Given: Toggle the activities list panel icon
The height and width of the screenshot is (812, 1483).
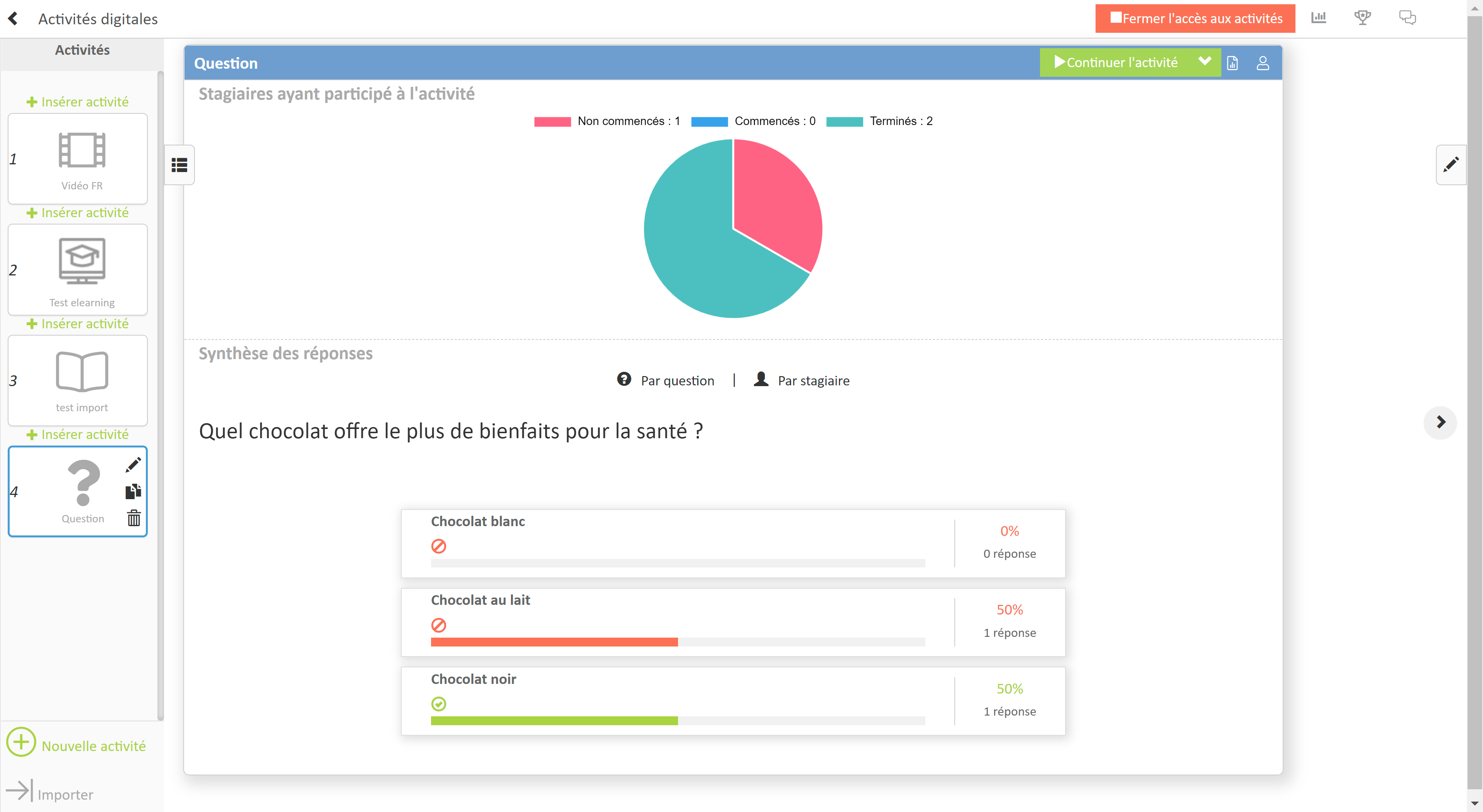Looking at the screenshot, I should 179,165.
